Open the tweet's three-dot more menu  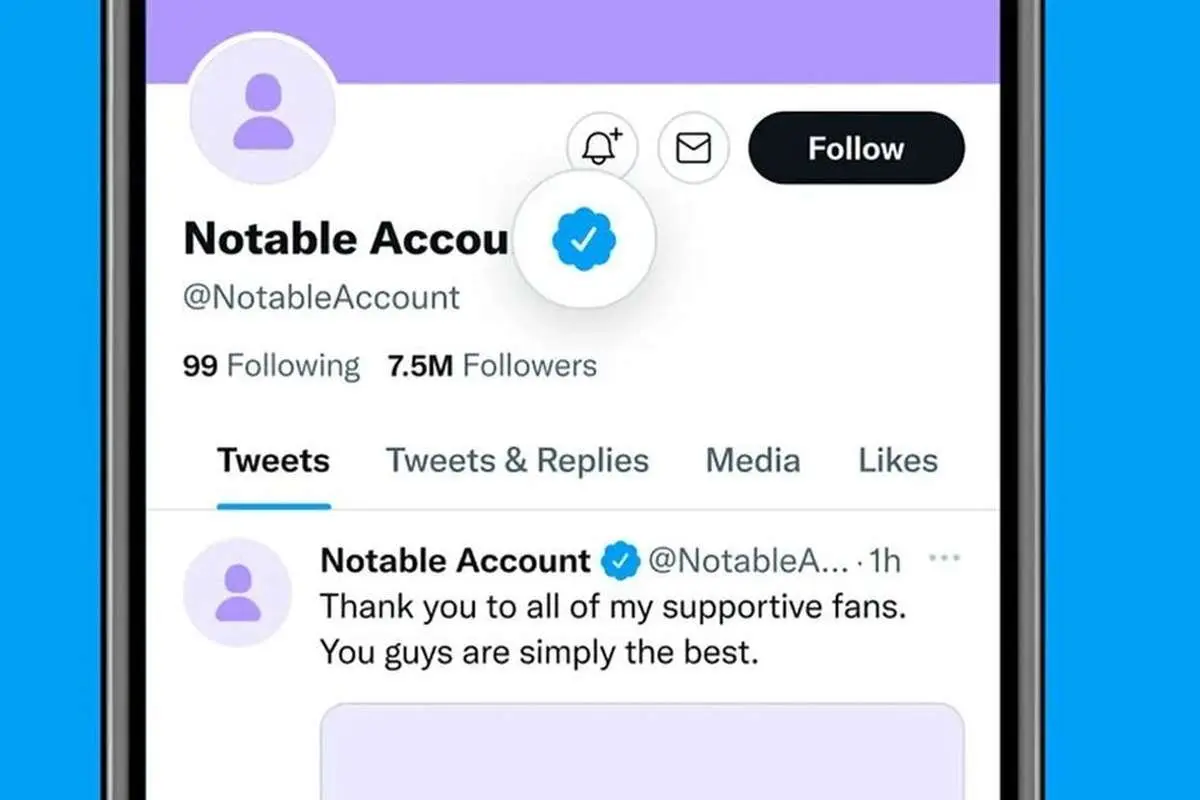pyautogui.click(x=944, y=558)
